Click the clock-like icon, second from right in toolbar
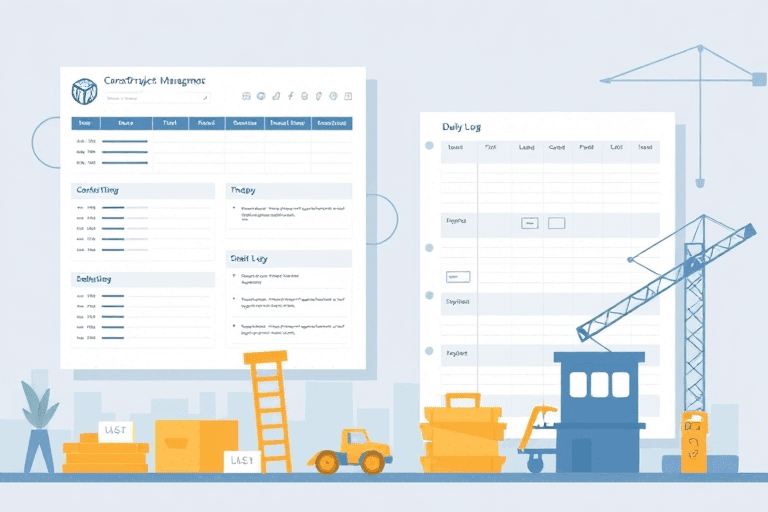The height and width of the screenshot is (512, 768). click(x=335, y=96)
